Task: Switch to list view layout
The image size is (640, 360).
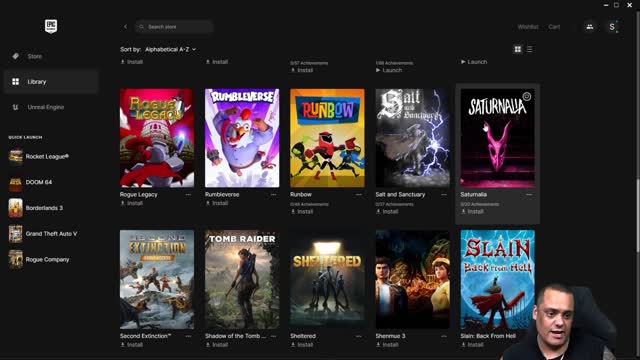Action: [x=529, y=49]
